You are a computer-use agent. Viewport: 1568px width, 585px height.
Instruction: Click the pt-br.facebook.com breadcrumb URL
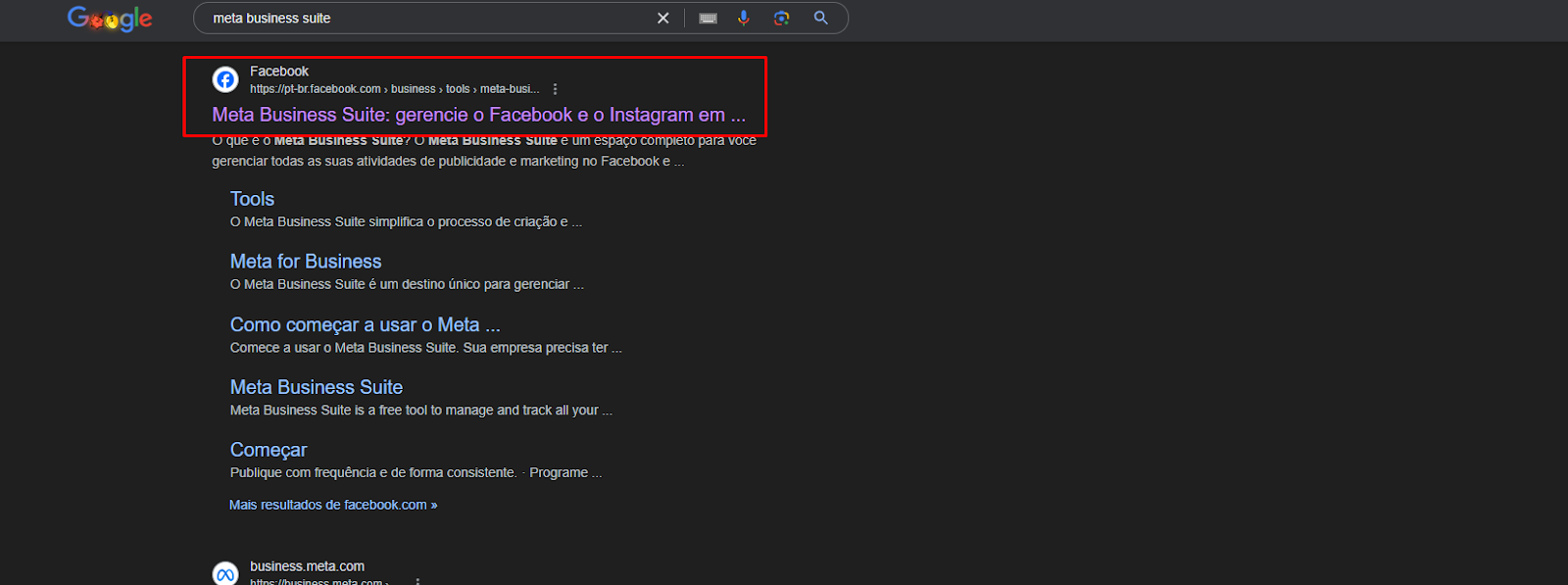tap(316, 89)
